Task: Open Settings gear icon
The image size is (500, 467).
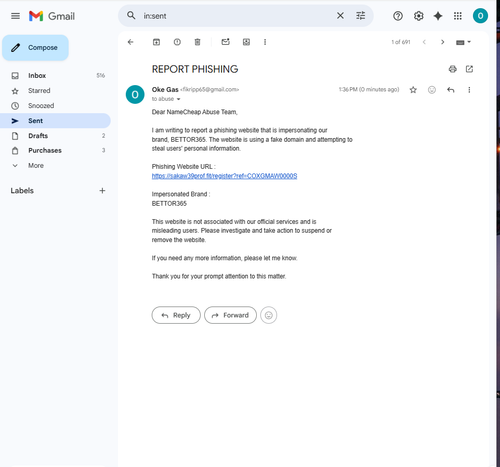Action: tap(418, 16)
